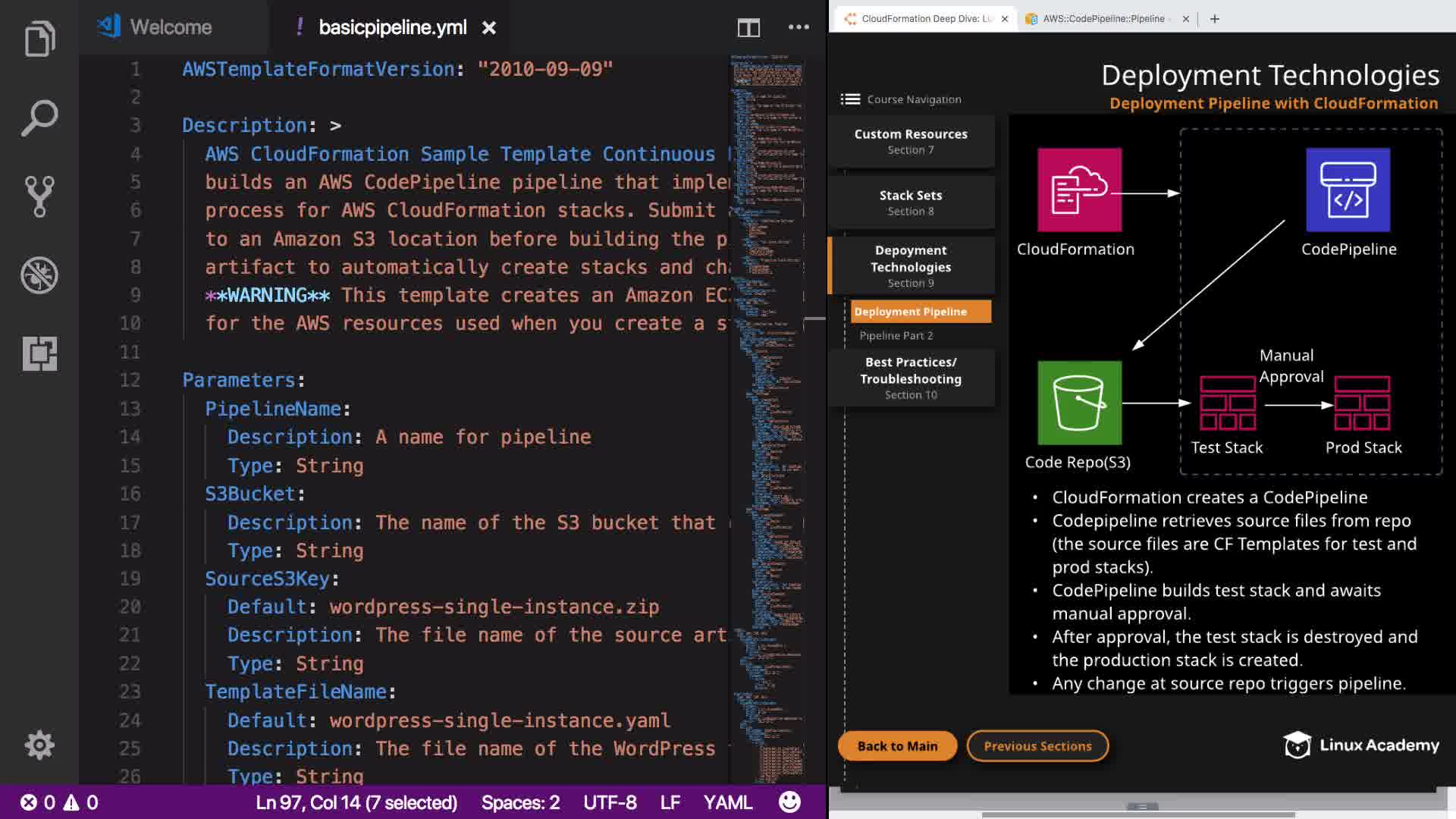The image size is (1456, 819).
Task: Switch to AWS::CodePipeline::Pipeline browser tab
Action: pyautogui.click(x=1103, y=19)
